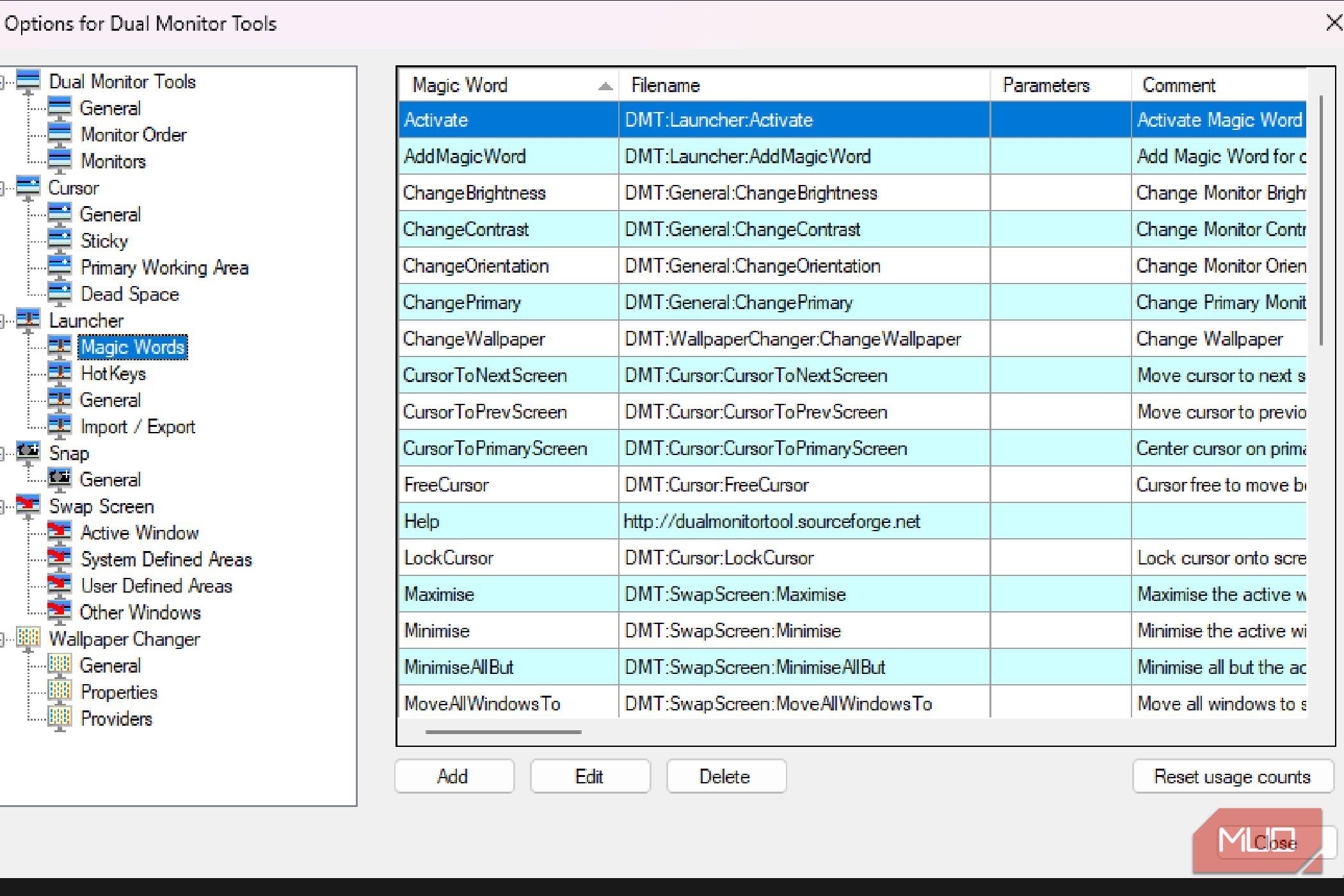Select the ChangeWallpaper magic word row
Viewport: 1344px width, 896px height.
point(474,339)
